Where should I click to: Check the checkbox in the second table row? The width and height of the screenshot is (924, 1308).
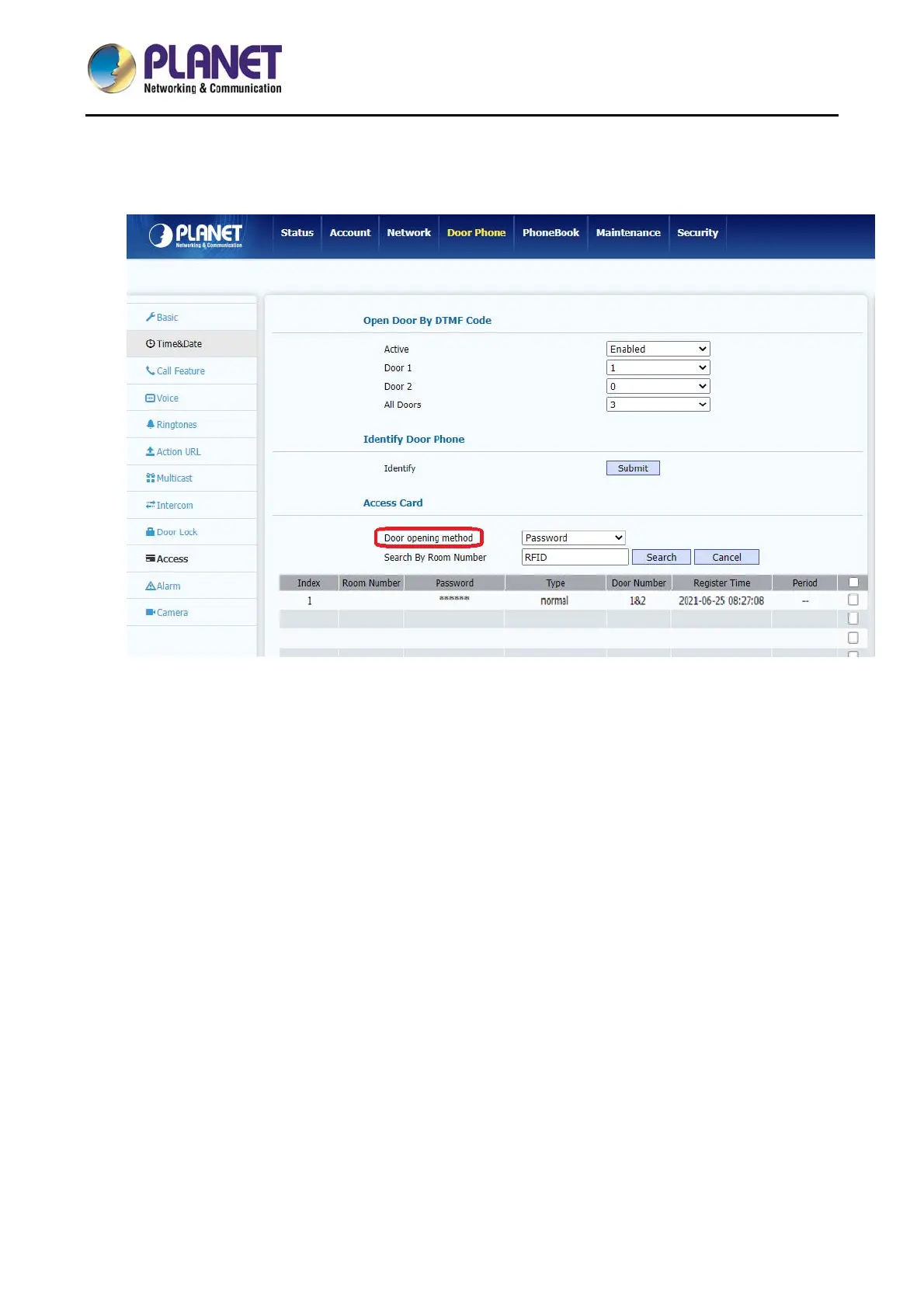[x=853, y=618]
